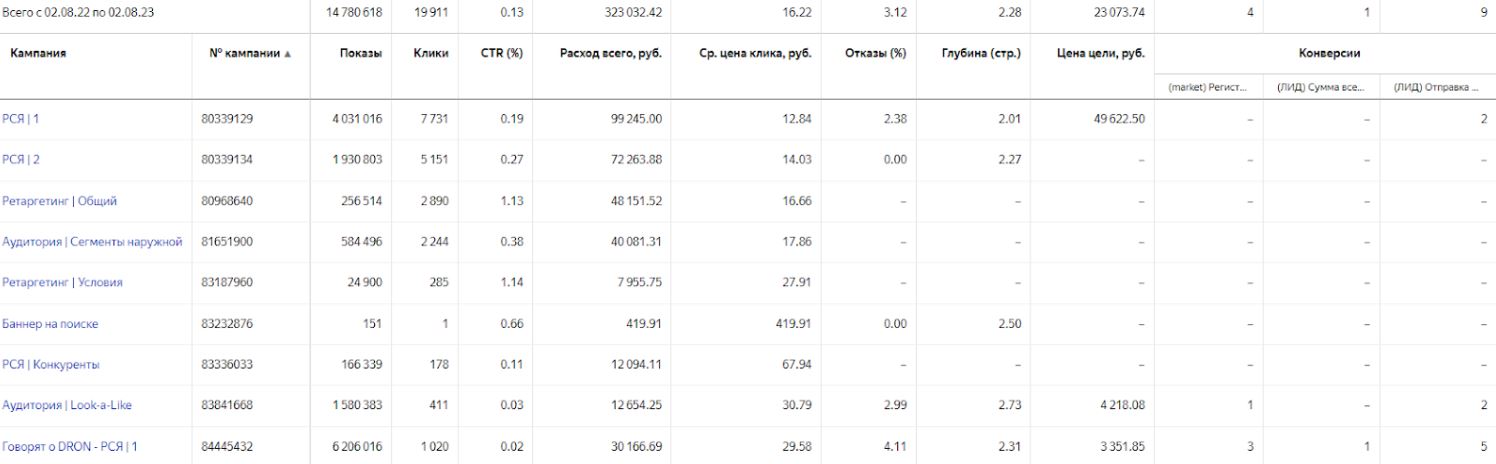Open Говорят о DRON - РСЯ | 1
The image size is (1496, 464).
pyautogui.click(x=70, y=447)
